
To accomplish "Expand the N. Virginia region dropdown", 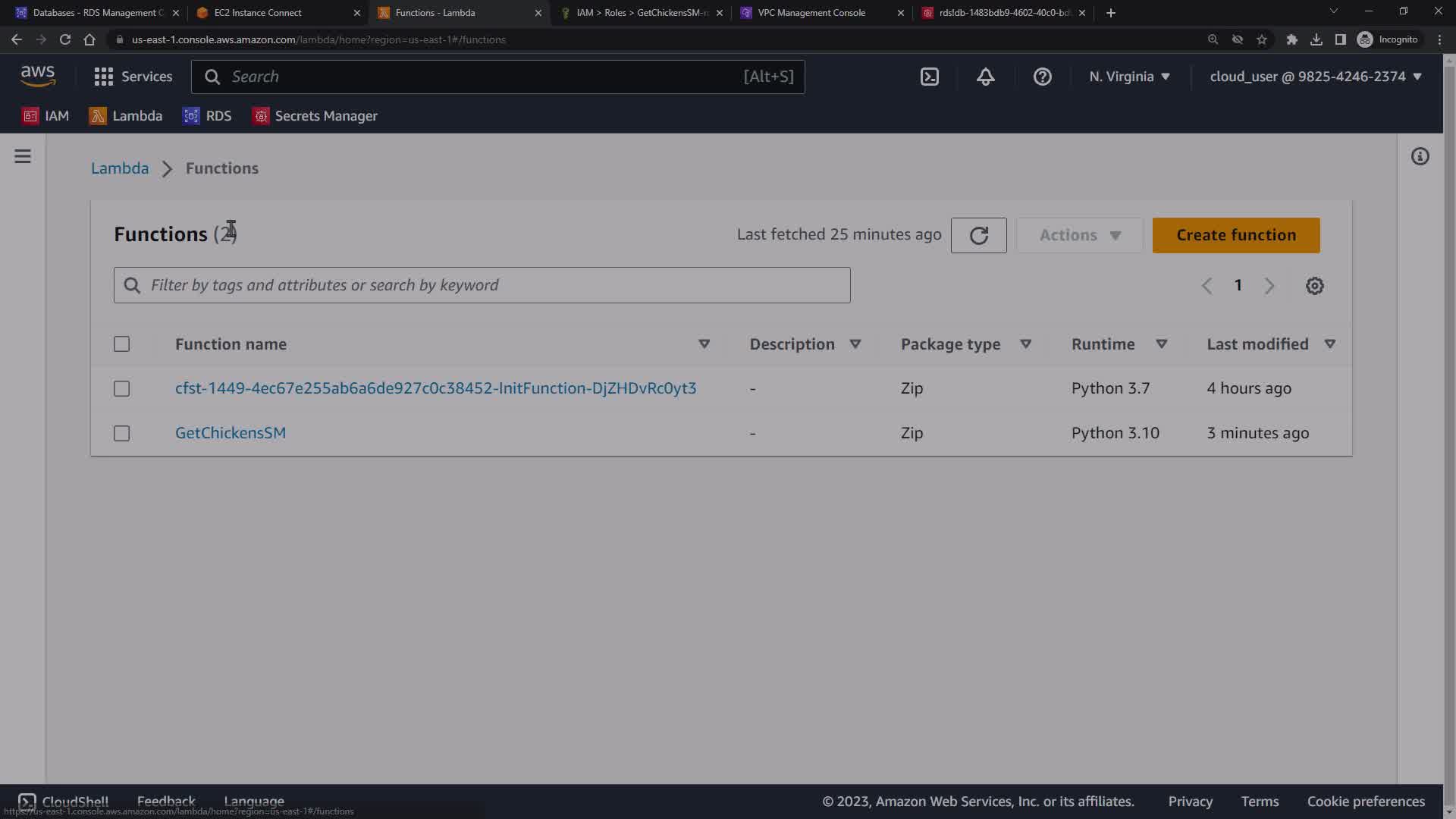I will [1129, 77].
